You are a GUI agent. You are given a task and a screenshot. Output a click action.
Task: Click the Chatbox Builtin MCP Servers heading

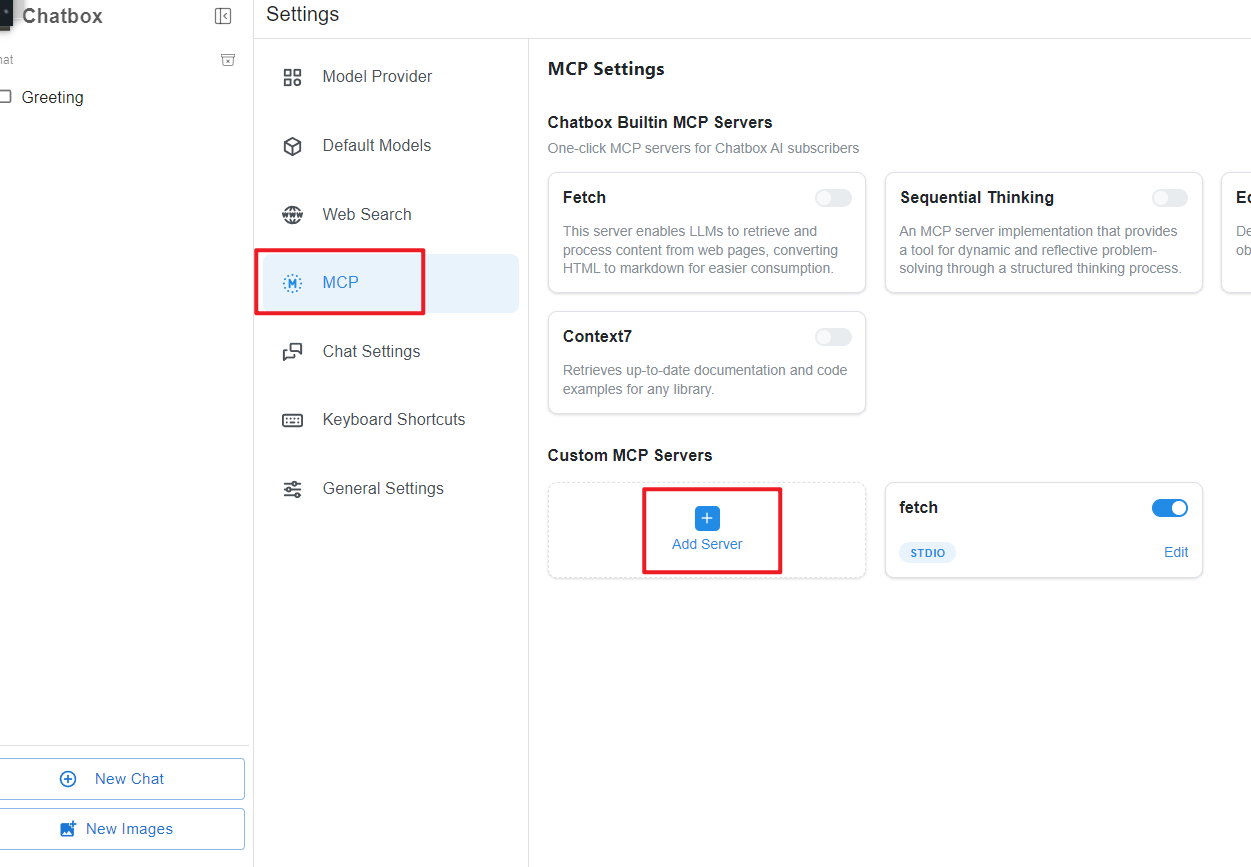[x=660, y=123]
